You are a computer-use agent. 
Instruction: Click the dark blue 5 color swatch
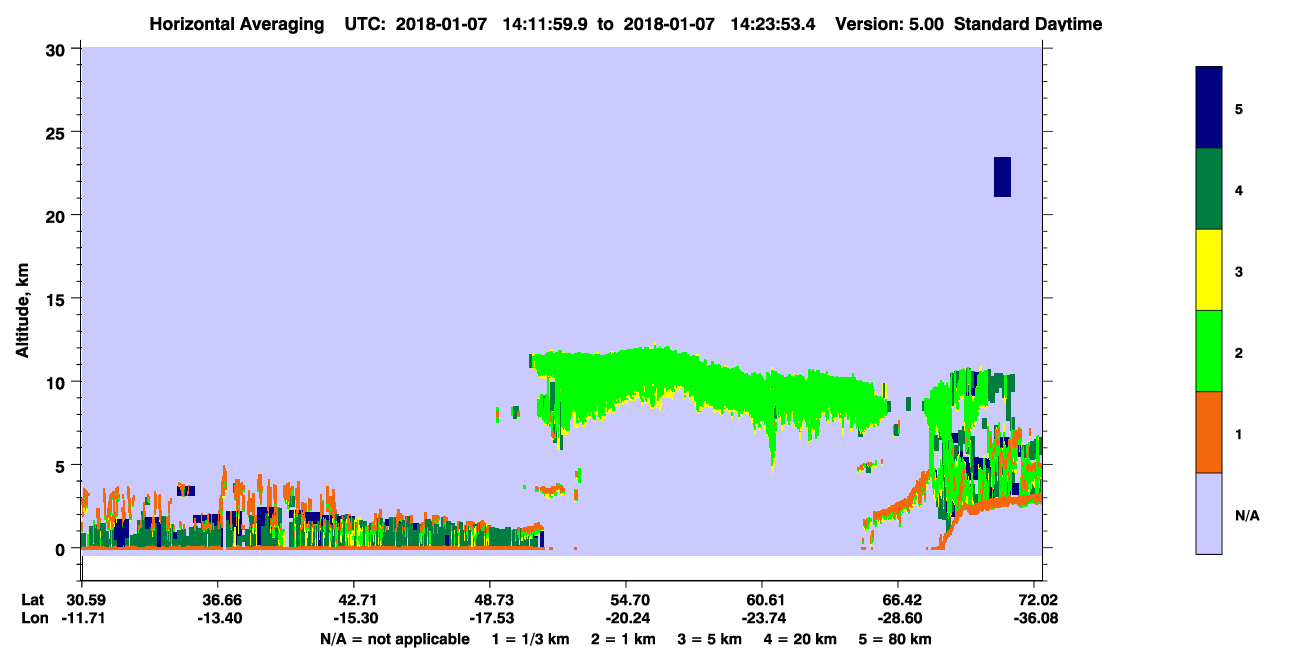click(x=1208, y=108)
